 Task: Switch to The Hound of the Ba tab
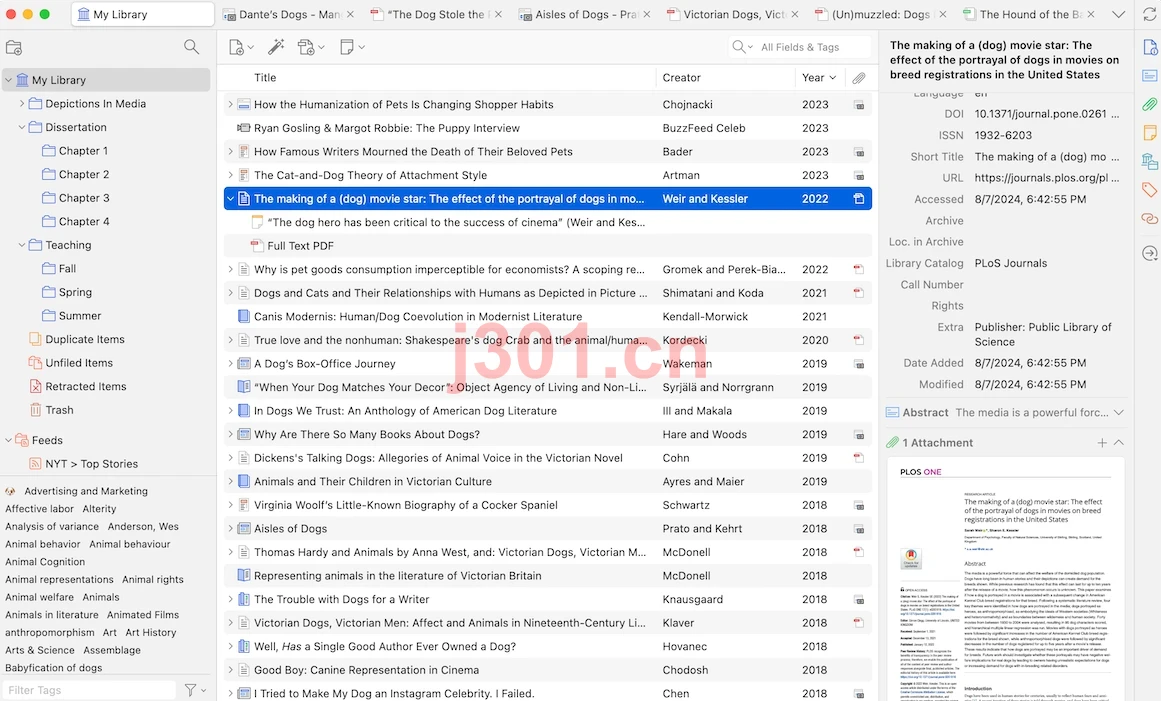[1031, 14]
